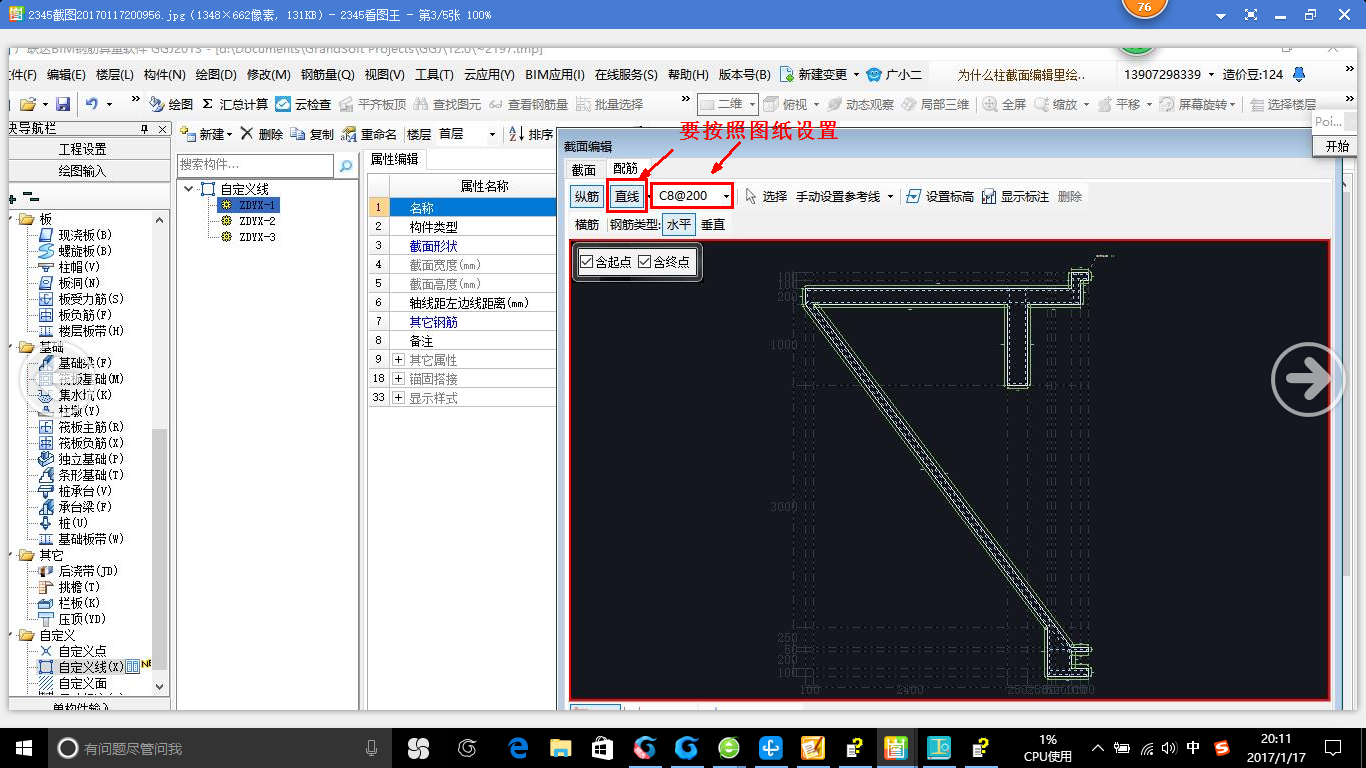Select ZDYX-2 in component tree

[257, 221]
